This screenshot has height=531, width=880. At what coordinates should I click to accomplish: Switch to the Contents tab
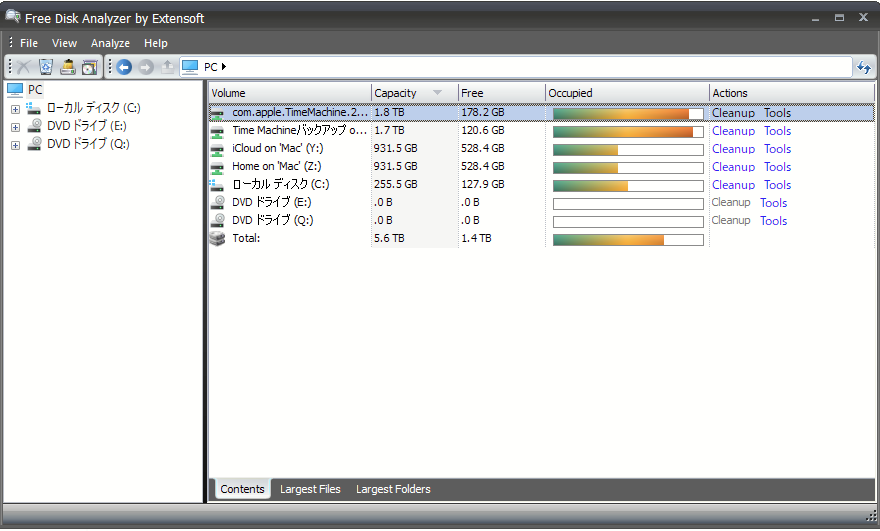pyautogui.click(x=242, y=489)
